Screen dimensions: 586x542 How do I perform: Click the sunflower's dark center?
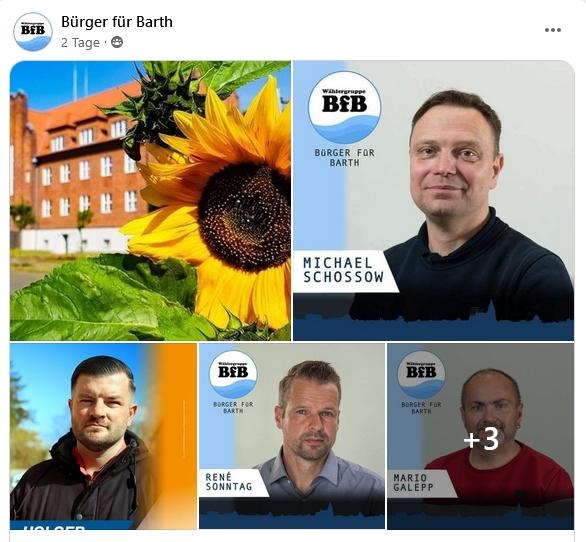pyautogui.click(x=244, y=218)
